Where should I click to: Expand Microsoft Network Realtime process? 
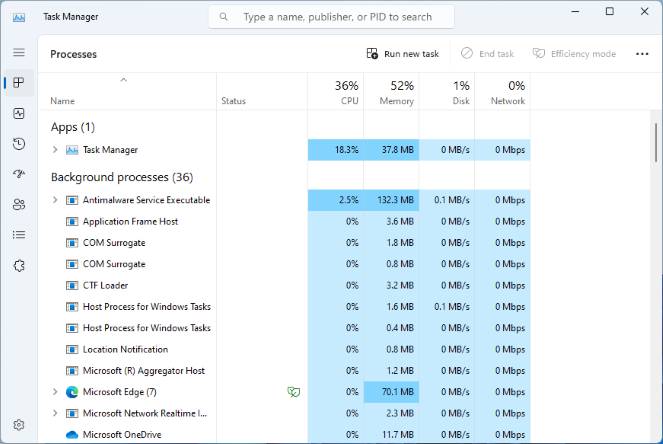coord(55,413)
